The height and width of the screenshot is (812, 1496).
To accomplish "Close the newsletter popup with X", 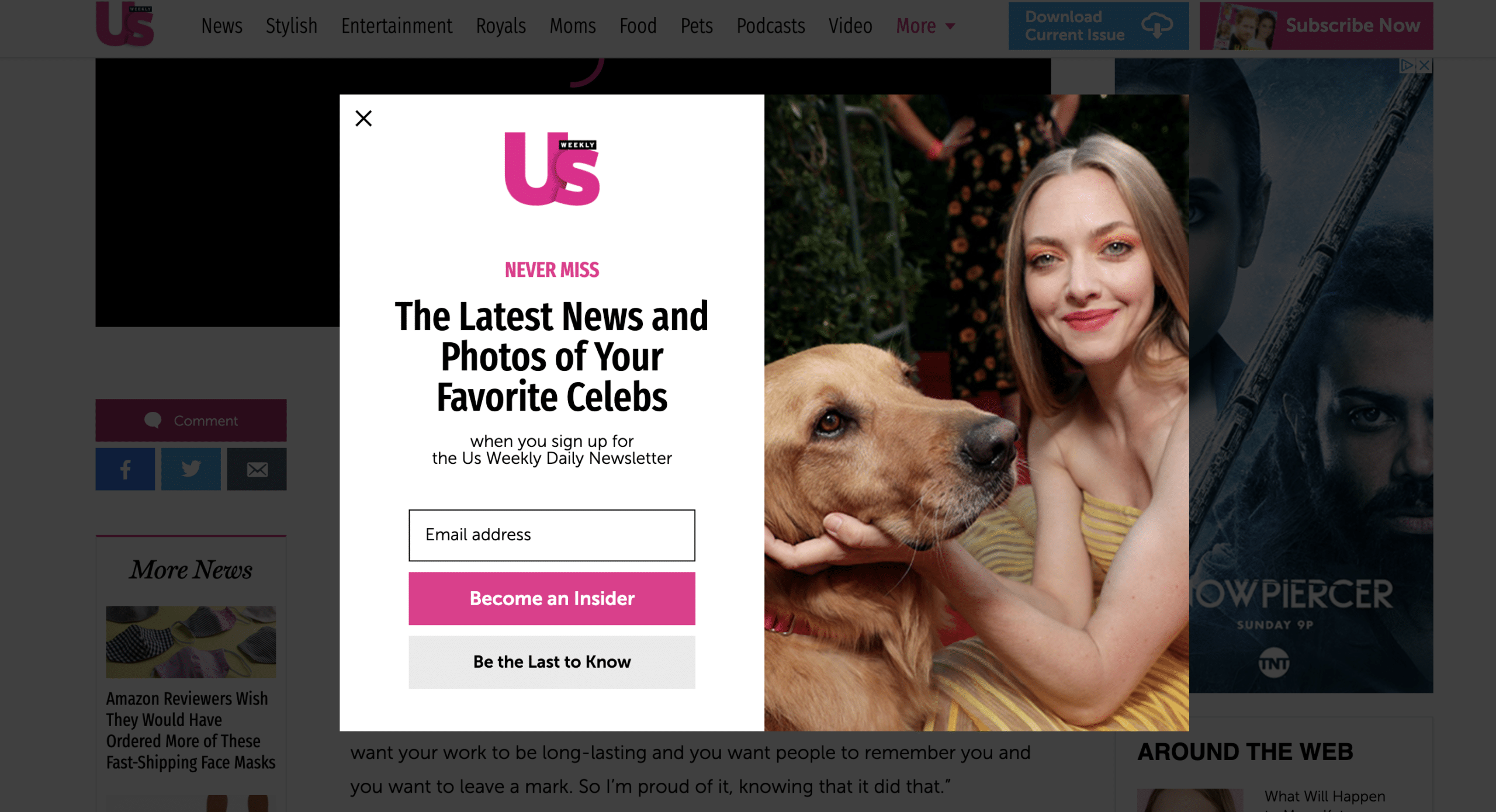I will (x=363, y=119).
